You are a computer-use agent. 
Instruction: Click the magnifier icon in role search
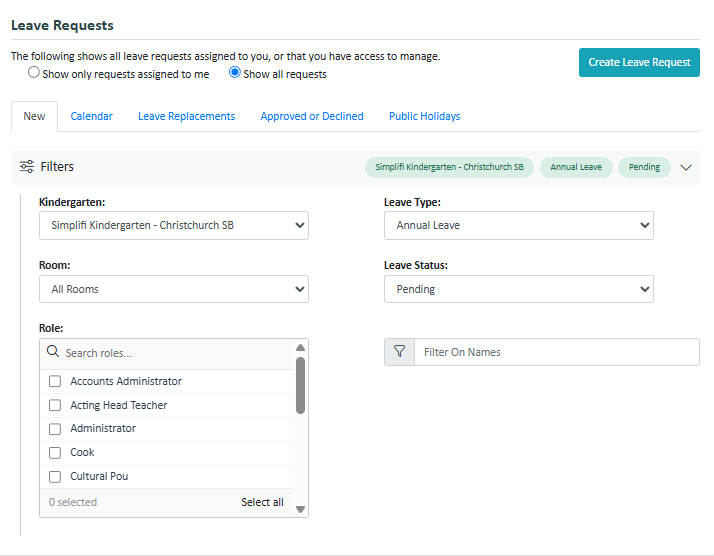point(53,351)
